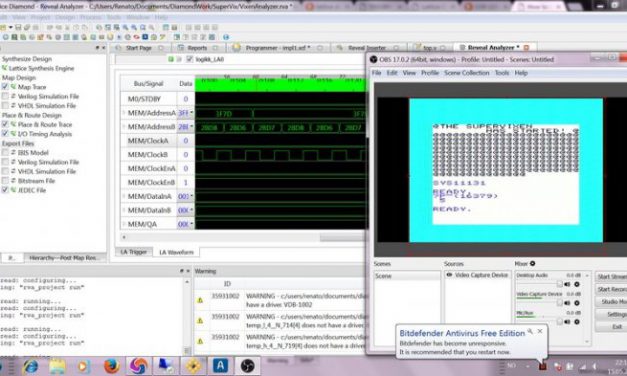Open the OBS File menu
This screenshot has height=376, width=627.
pyautogui.click(x=376, y=73)
